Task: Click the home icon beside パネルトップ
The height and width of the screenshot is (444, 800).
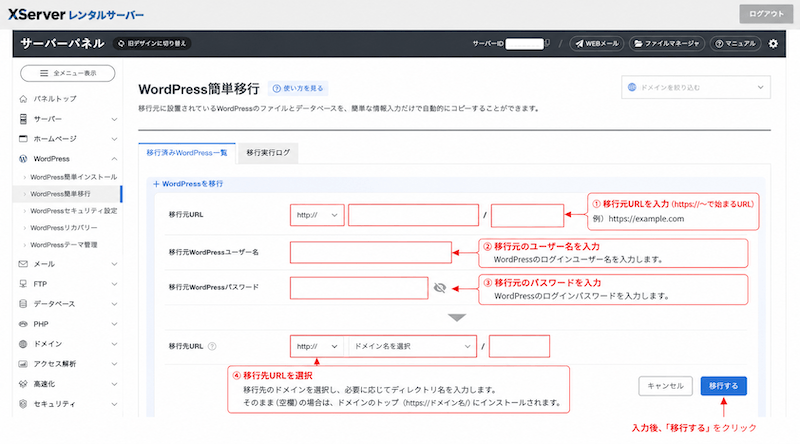Action: [23, 98]
